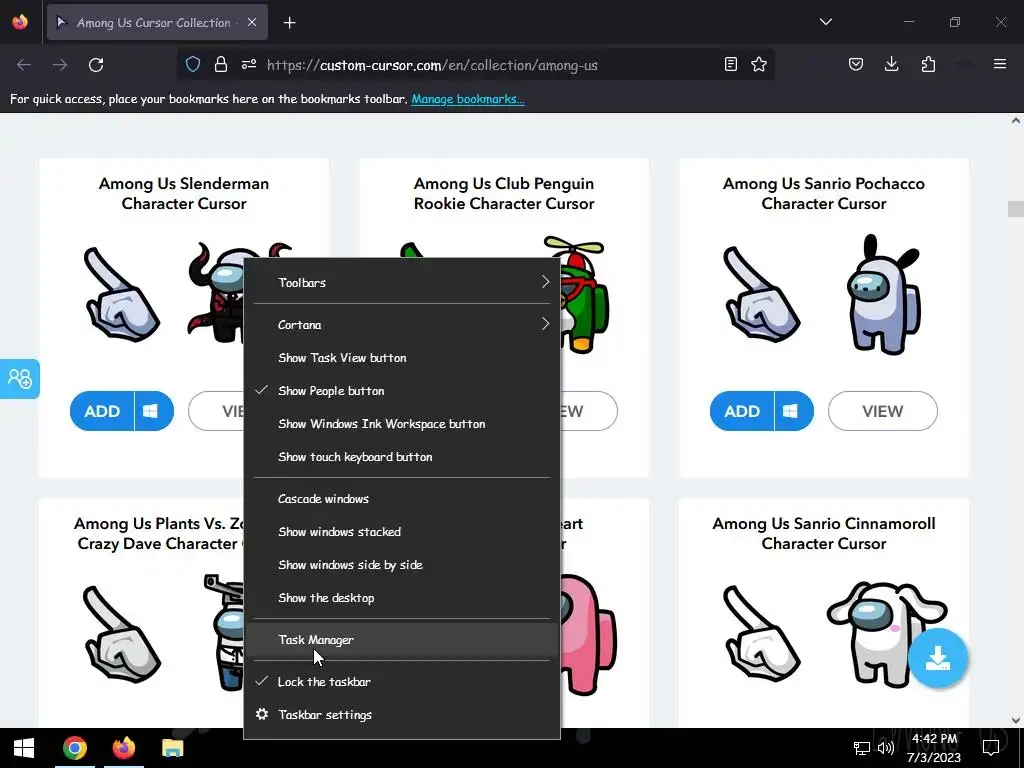Open the Windows Start button
Image resolution: width=1024 pixels, height=768 pixels.
pyautogui.click(x=24, y=748)
